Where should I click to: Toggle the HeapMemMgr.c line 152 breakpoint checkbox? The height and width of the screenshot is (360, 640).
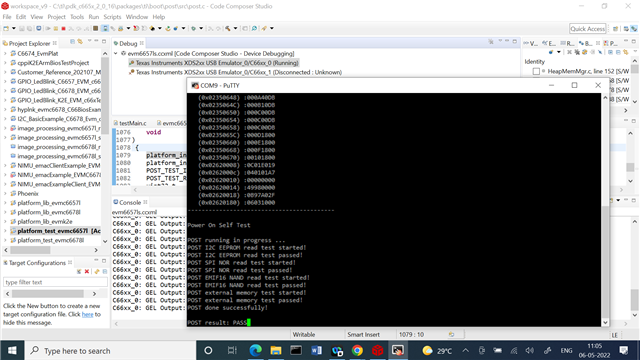[536, 71]
